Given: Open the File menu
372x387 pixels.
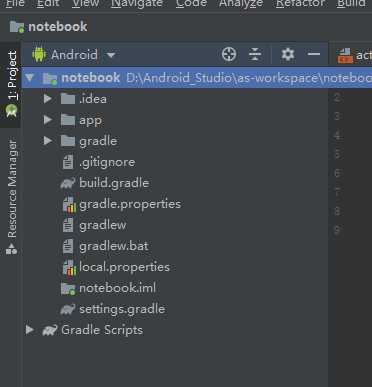Looking at the screenshot, I should tap(15, 3).
